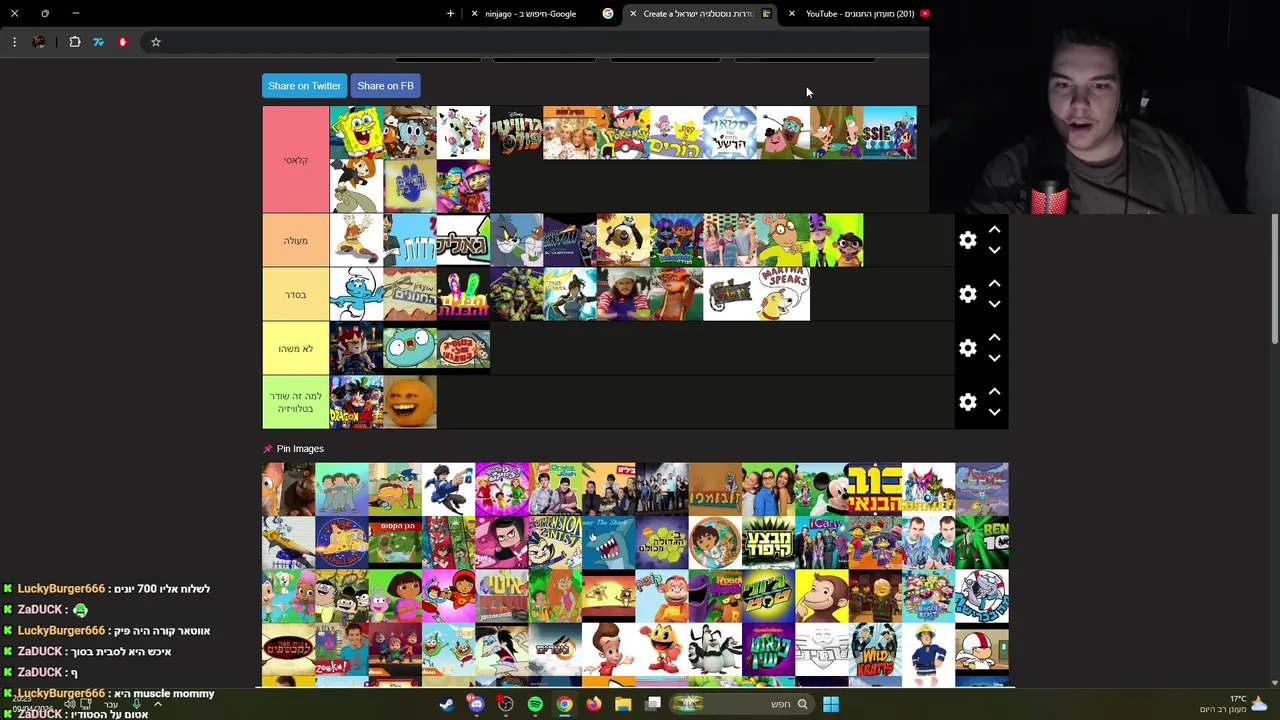Open File Explorer from the taskbar
This screenshot has width=1280, height=720.
(623, 704)
